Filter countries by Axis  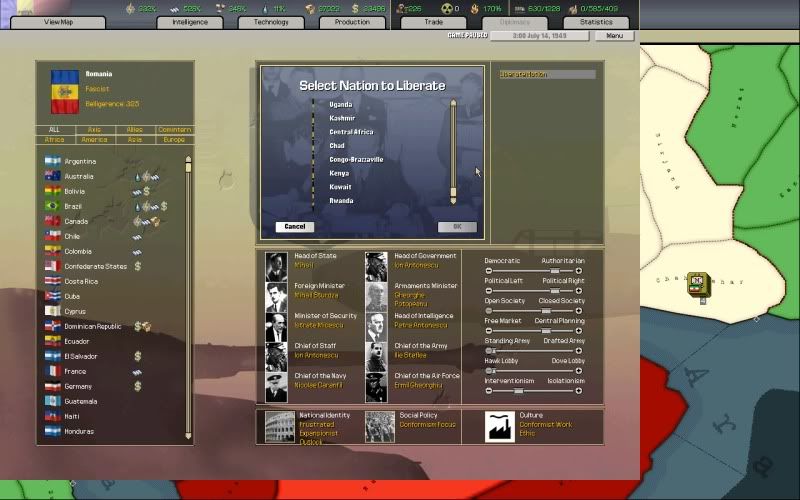point(94,130)
